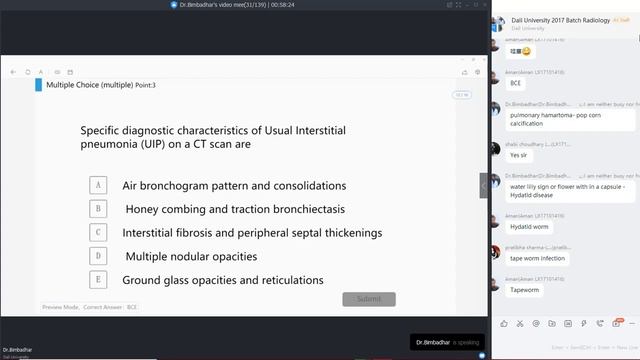Click the Submit button
640x360 pixels.
click(x=369, y=299)
